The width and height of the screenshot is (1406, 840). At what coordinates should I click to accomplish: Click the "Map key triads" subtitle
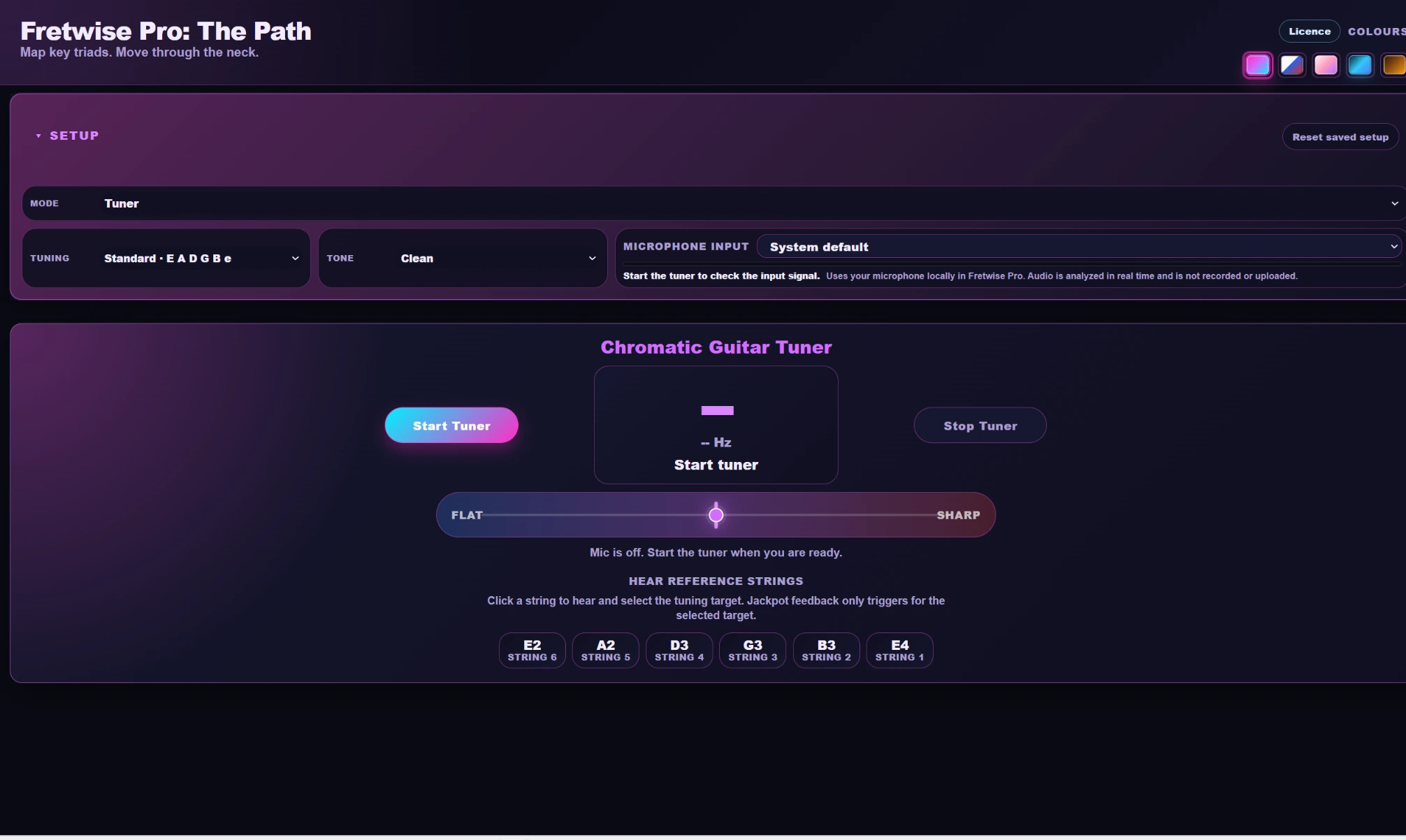click(139, 52)
